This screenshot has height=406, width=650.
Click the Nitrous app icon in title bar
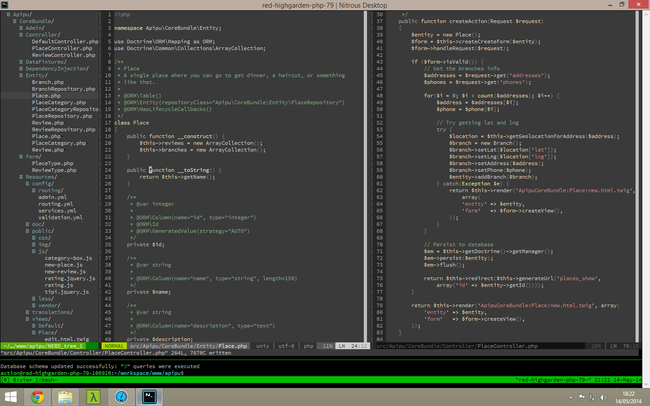(6, 5)
